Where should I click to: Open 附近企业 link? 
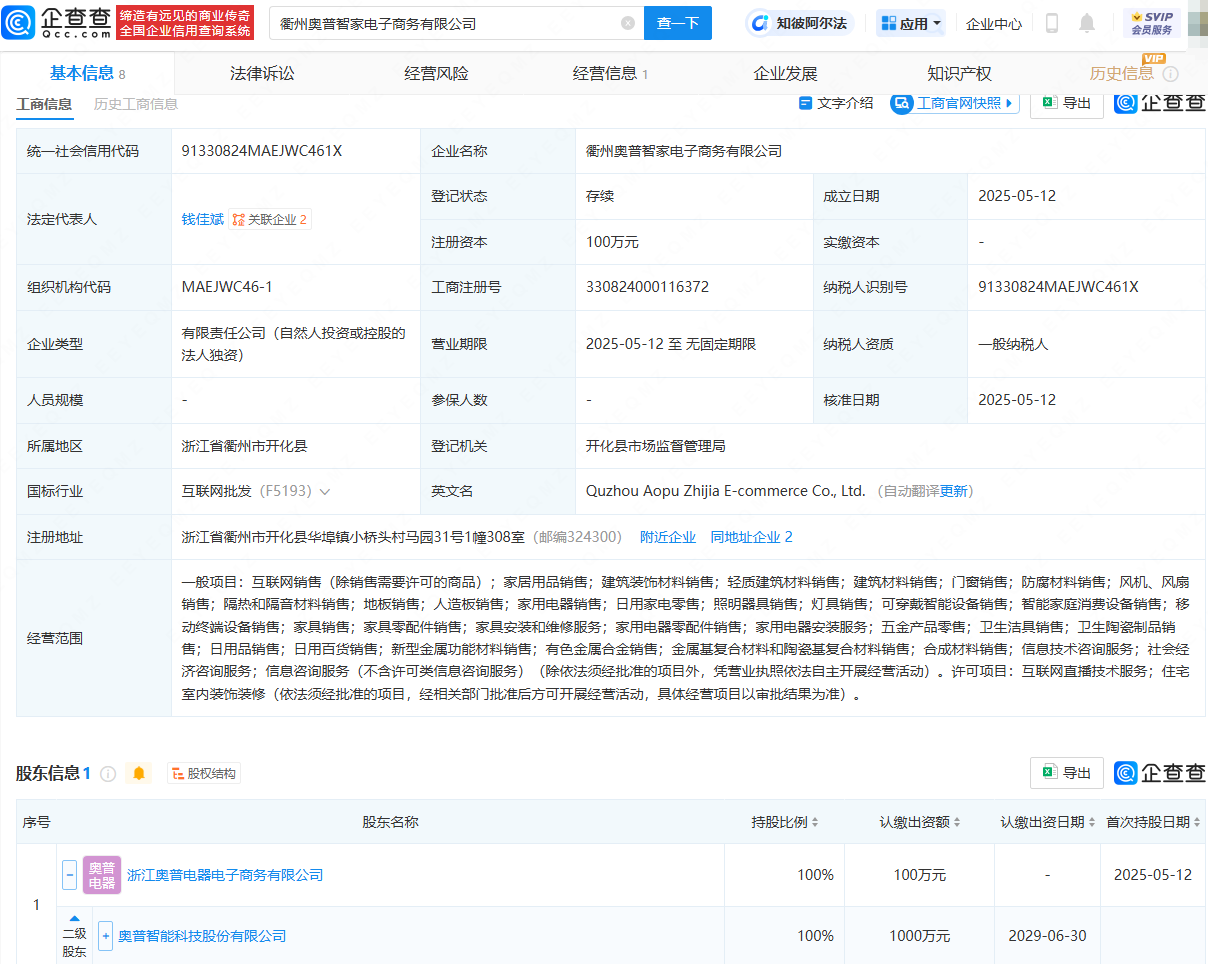668,537
